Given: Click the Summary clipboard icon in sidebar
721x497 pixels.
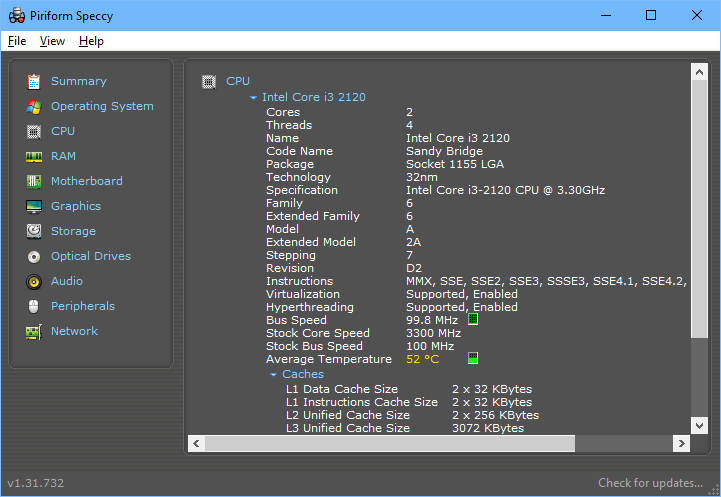Looking at the screenshot, I should 34,81.
